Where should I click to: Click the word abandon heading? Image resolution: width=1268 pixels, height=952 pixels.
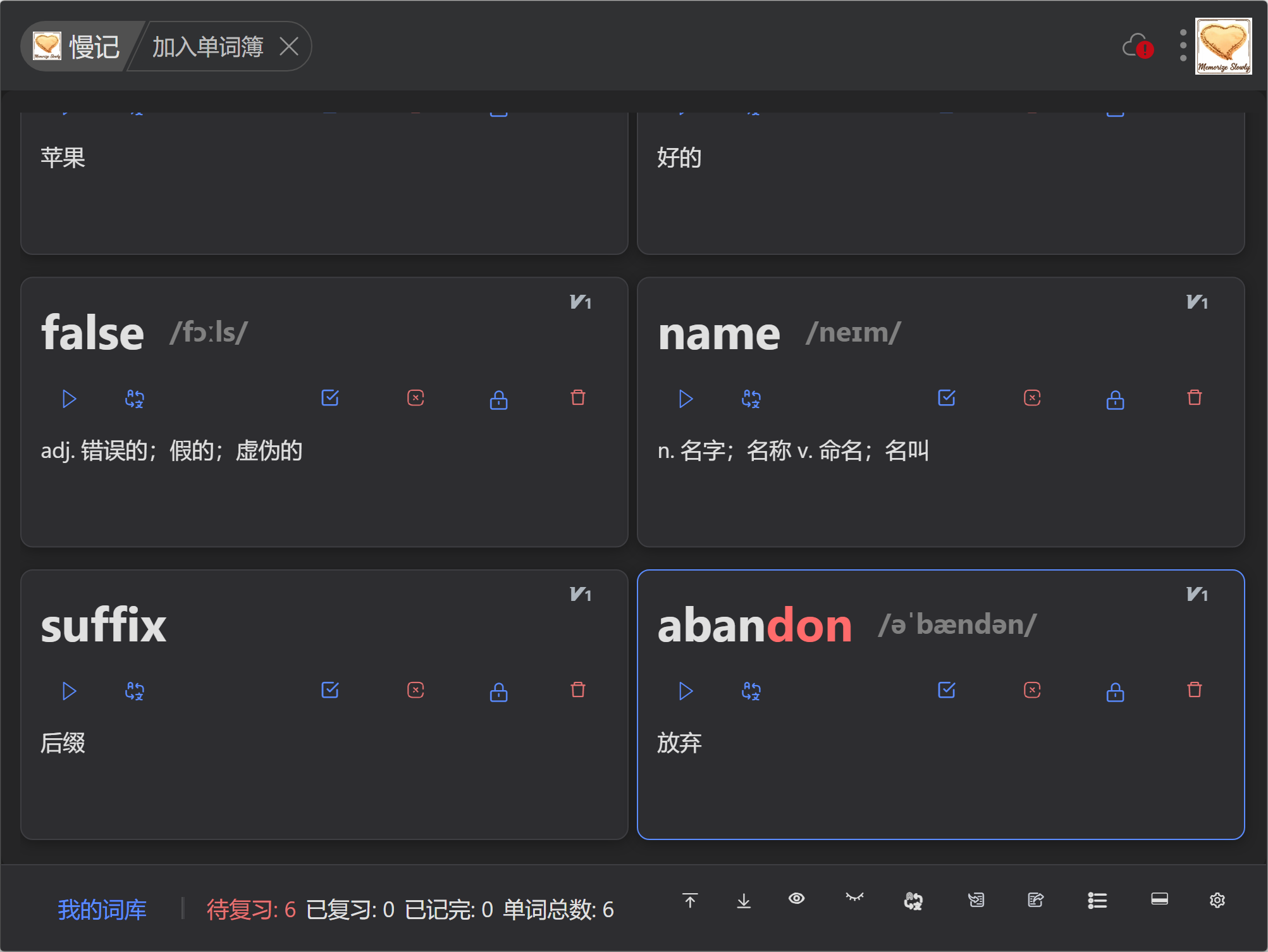pos(754,626)
